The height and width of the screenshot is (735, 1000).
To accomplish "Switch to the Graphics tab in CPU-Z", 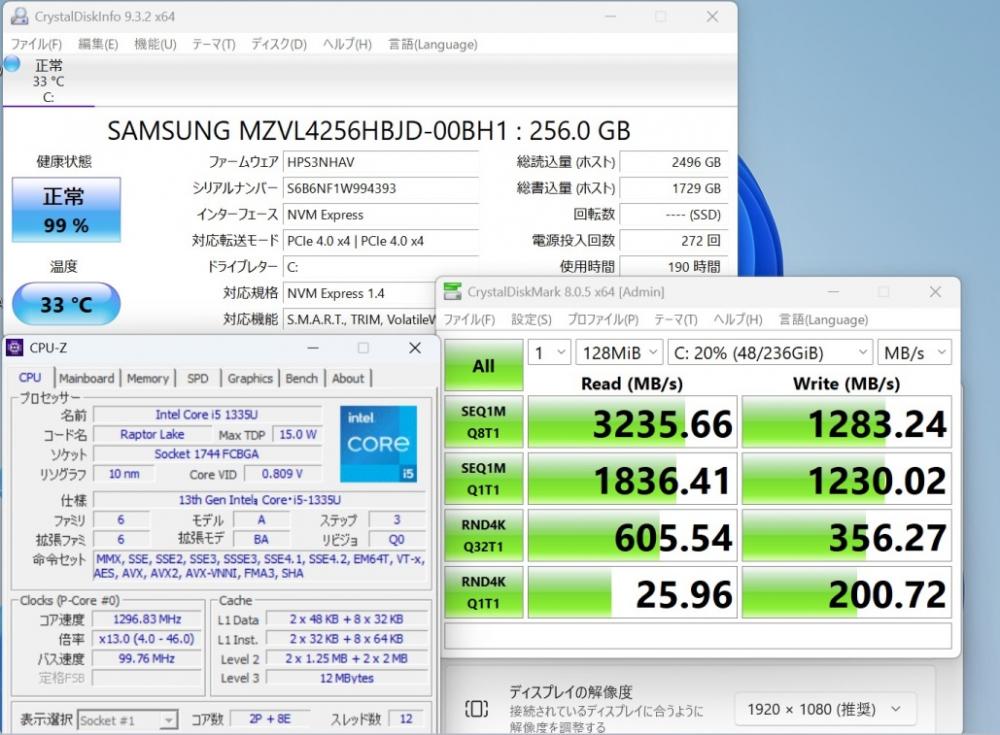I will click(250, 378).
